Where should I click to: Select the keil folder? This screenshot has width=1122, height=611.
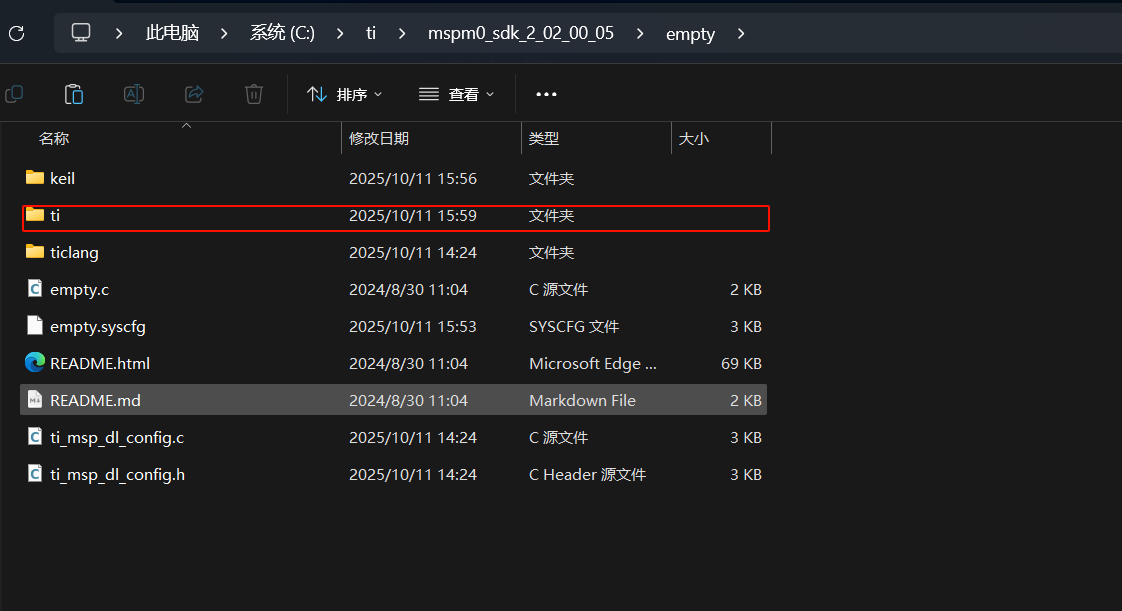pos(62,179)
